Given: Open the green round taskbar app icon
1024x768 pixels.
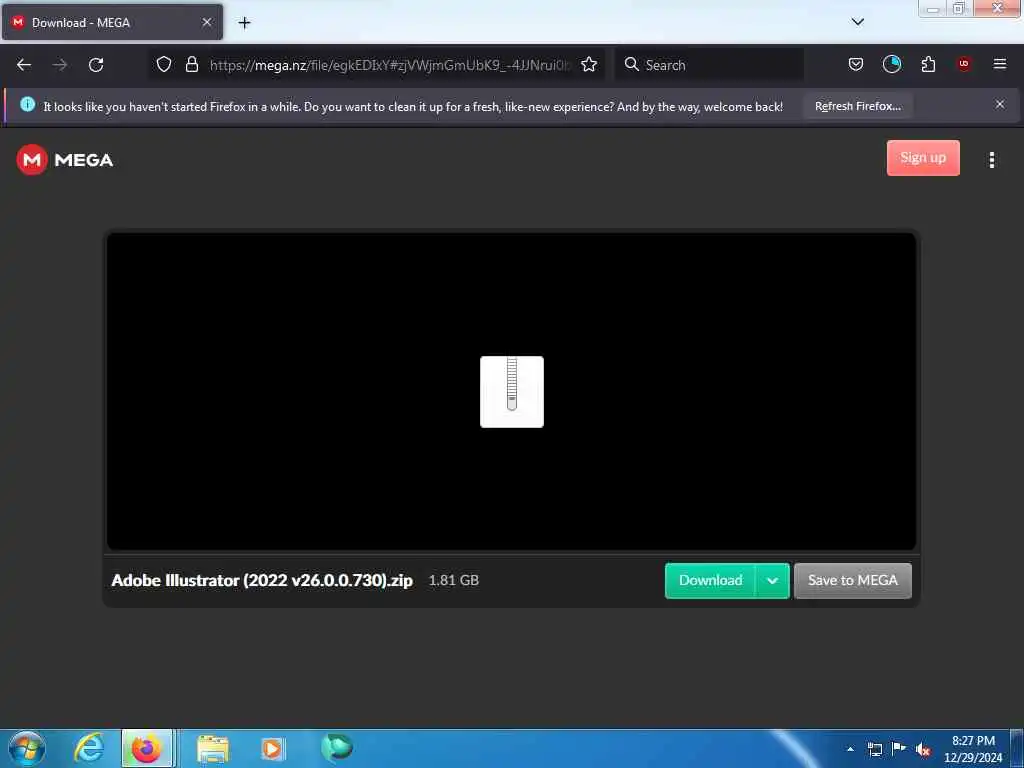Looking at the screenshot, I should click(x=337, y=748).
